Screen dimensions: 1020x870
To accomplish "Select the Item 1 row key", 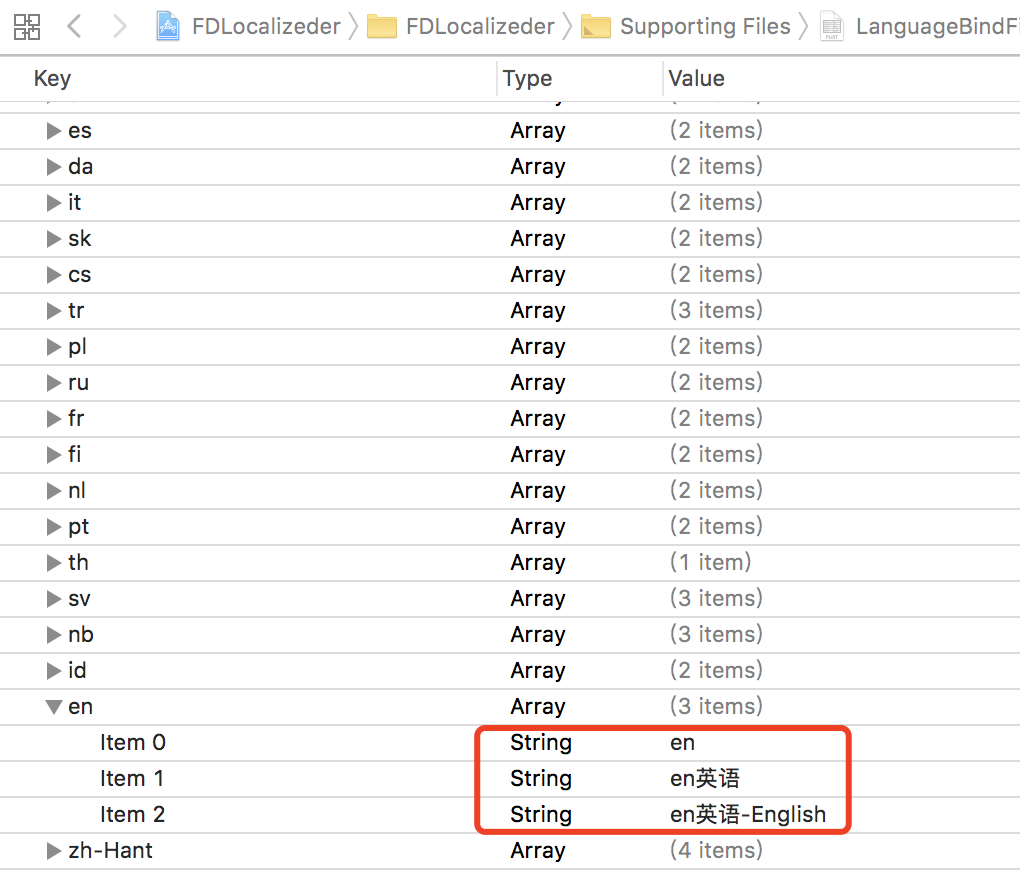I will [x=131, y=779].
